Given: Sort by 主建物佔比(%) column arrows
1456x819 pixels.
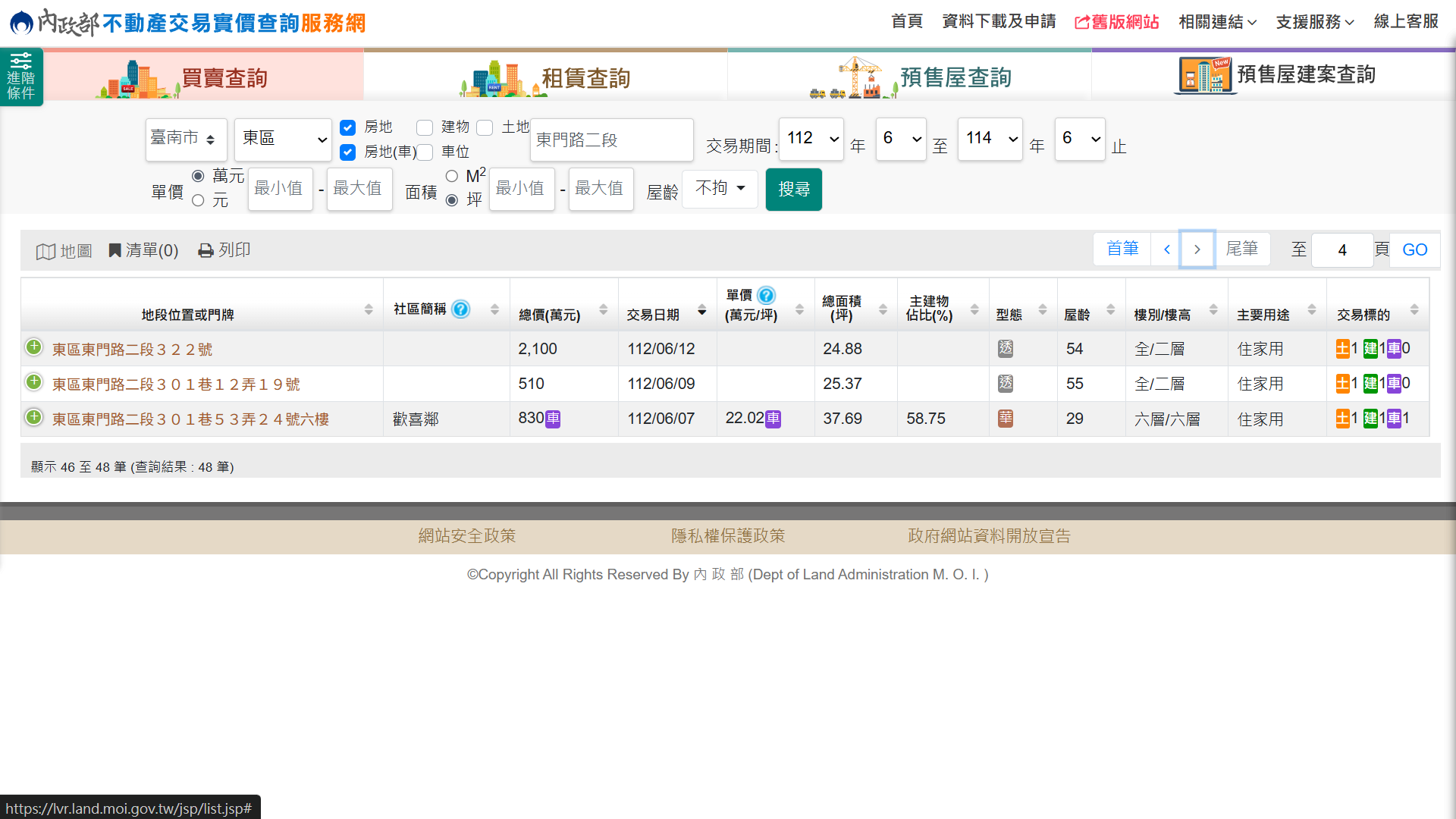Looking at the screenshot, I should click(974, 309).
